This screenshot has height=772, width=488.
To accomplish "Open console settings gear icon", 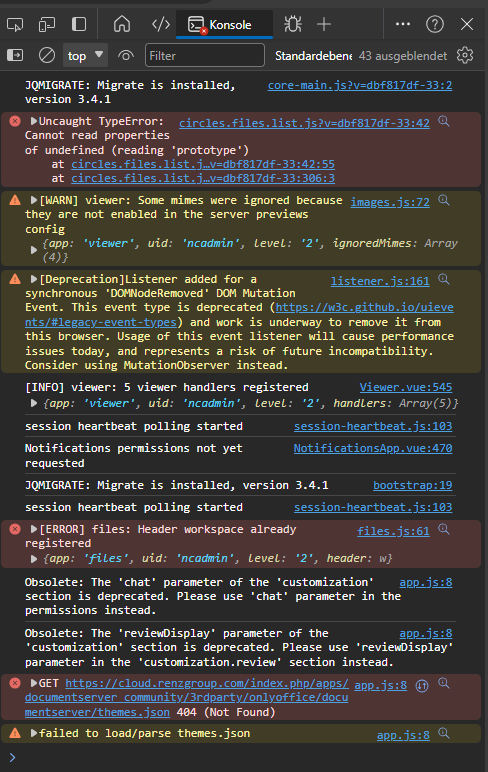I will (465, 55).
